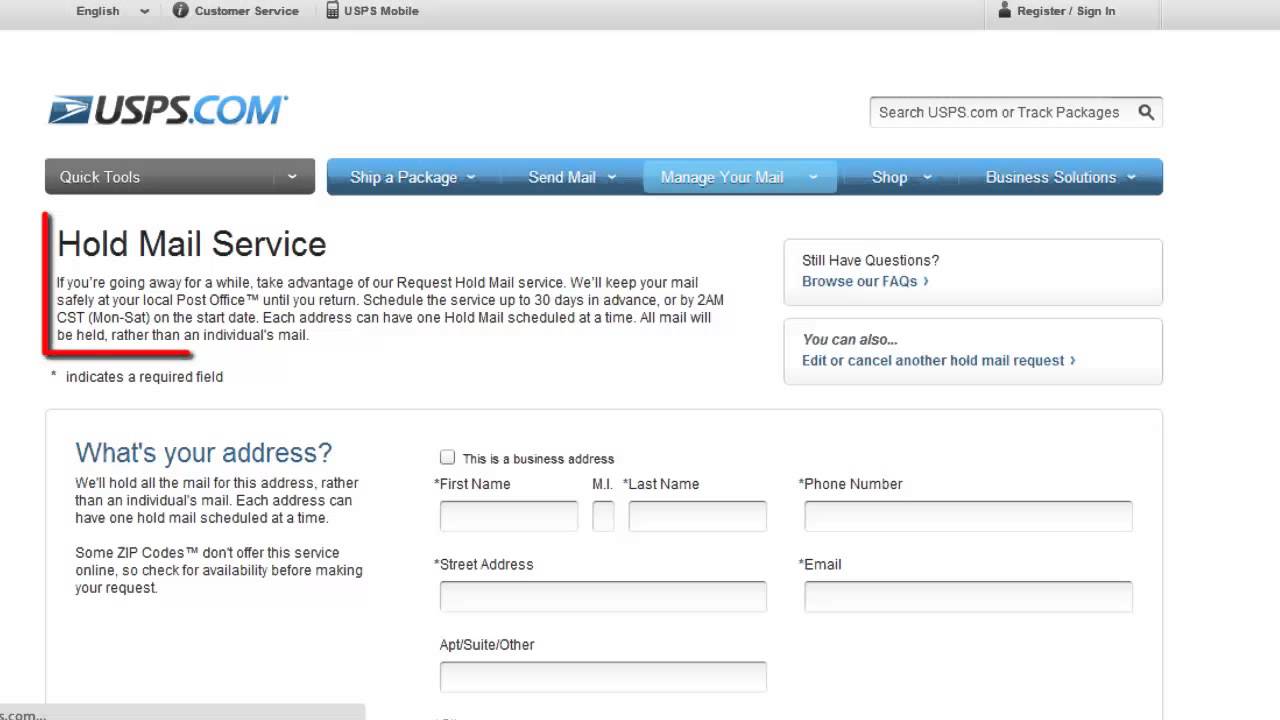Open the English language dropdown
The image size is (1280, 720).
click(x=113, y=11)
